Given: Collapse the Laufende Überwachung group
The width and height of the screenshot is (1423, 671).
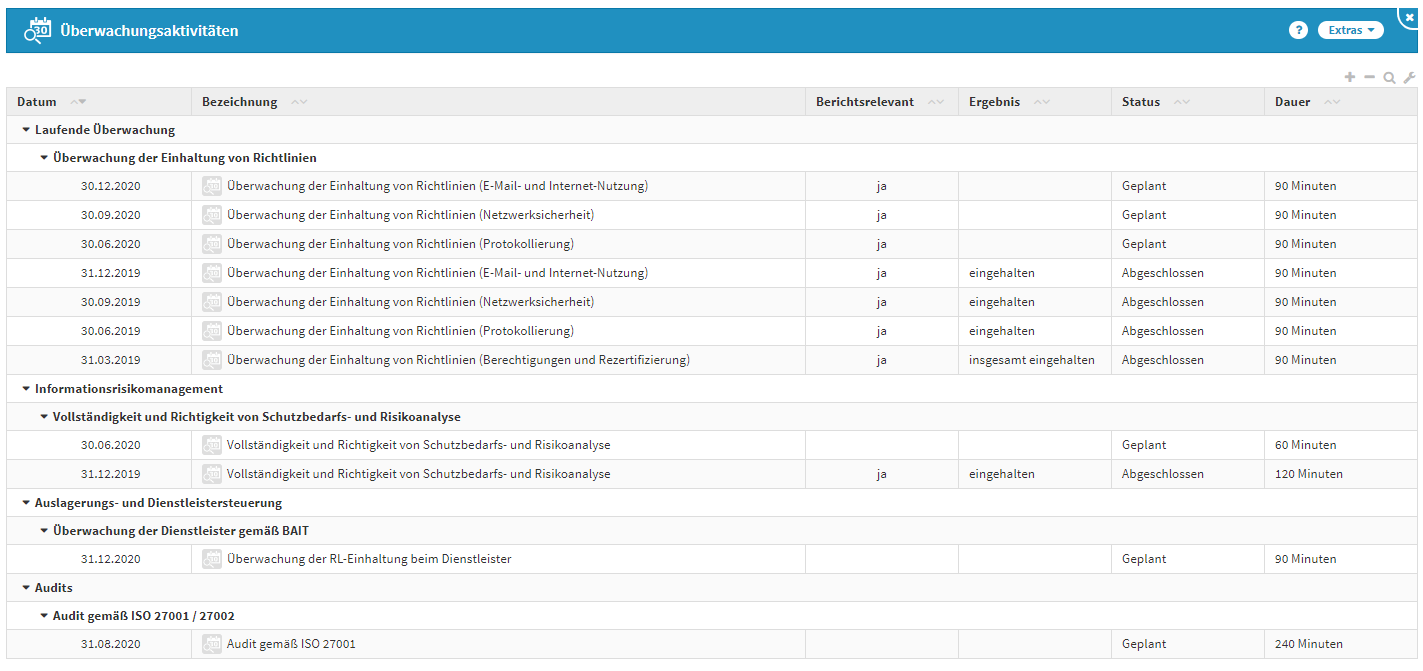Looking at the screenshot, I should point(26,130).
